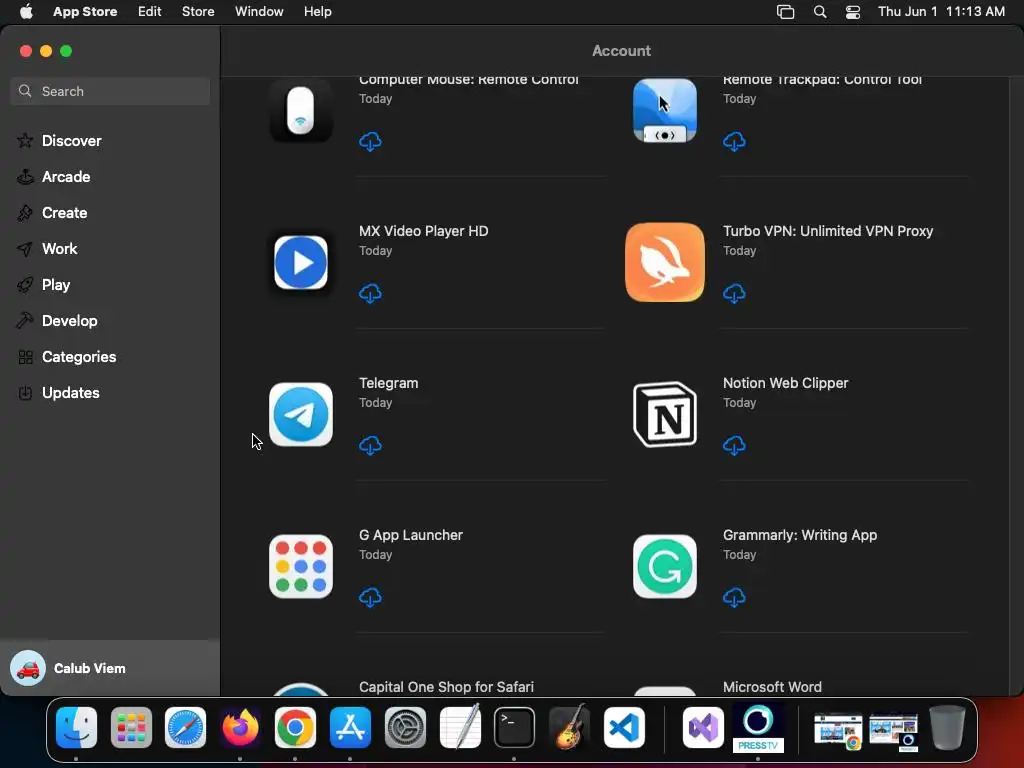Click the Telegram cloud download icon
Screen dimensions: 1024x768
[x=370, y=445]
